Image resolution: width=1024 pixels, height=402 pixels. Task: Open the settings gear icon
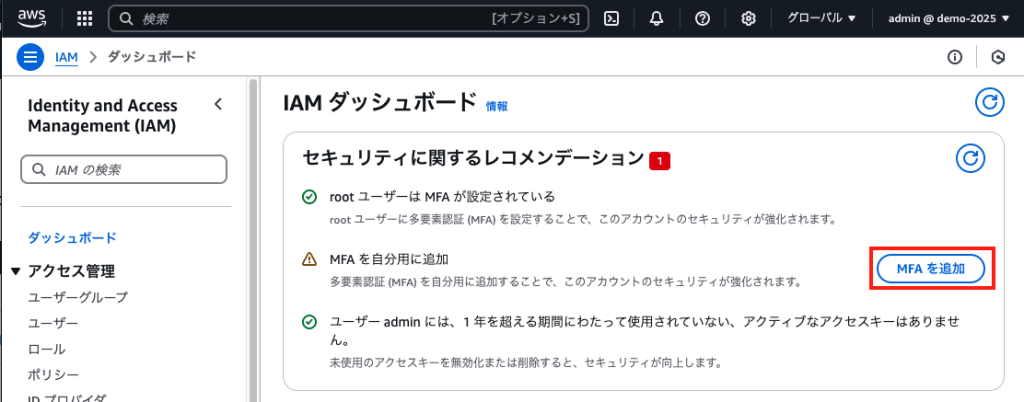tap(748, 18)
